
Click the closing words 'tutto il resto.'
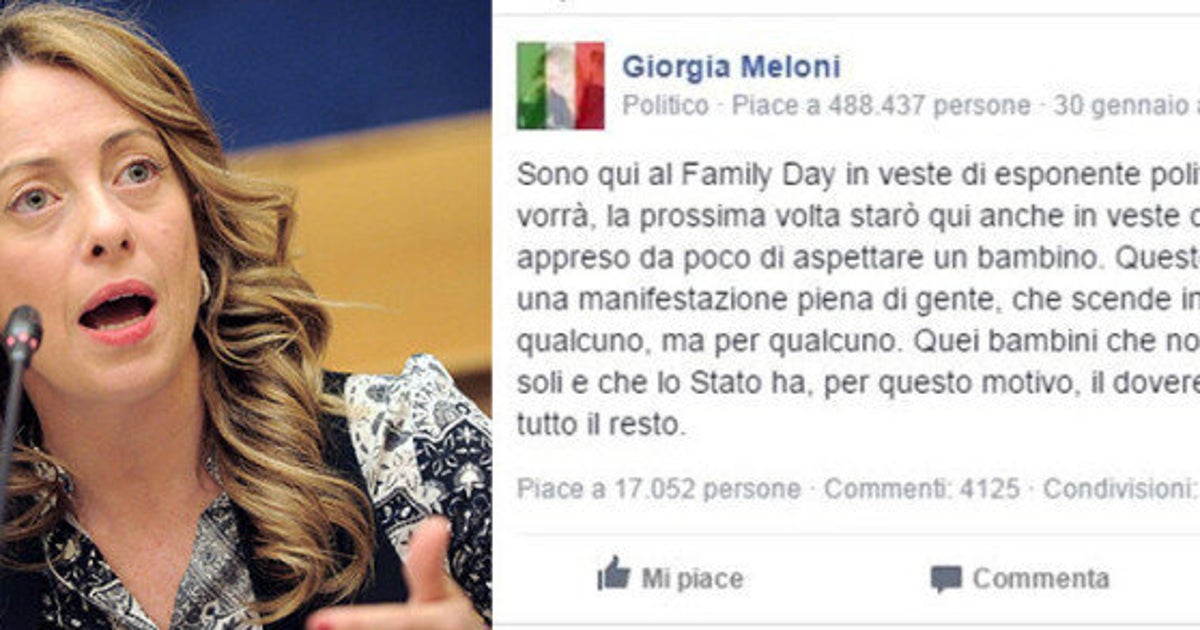tap(600, 425)
